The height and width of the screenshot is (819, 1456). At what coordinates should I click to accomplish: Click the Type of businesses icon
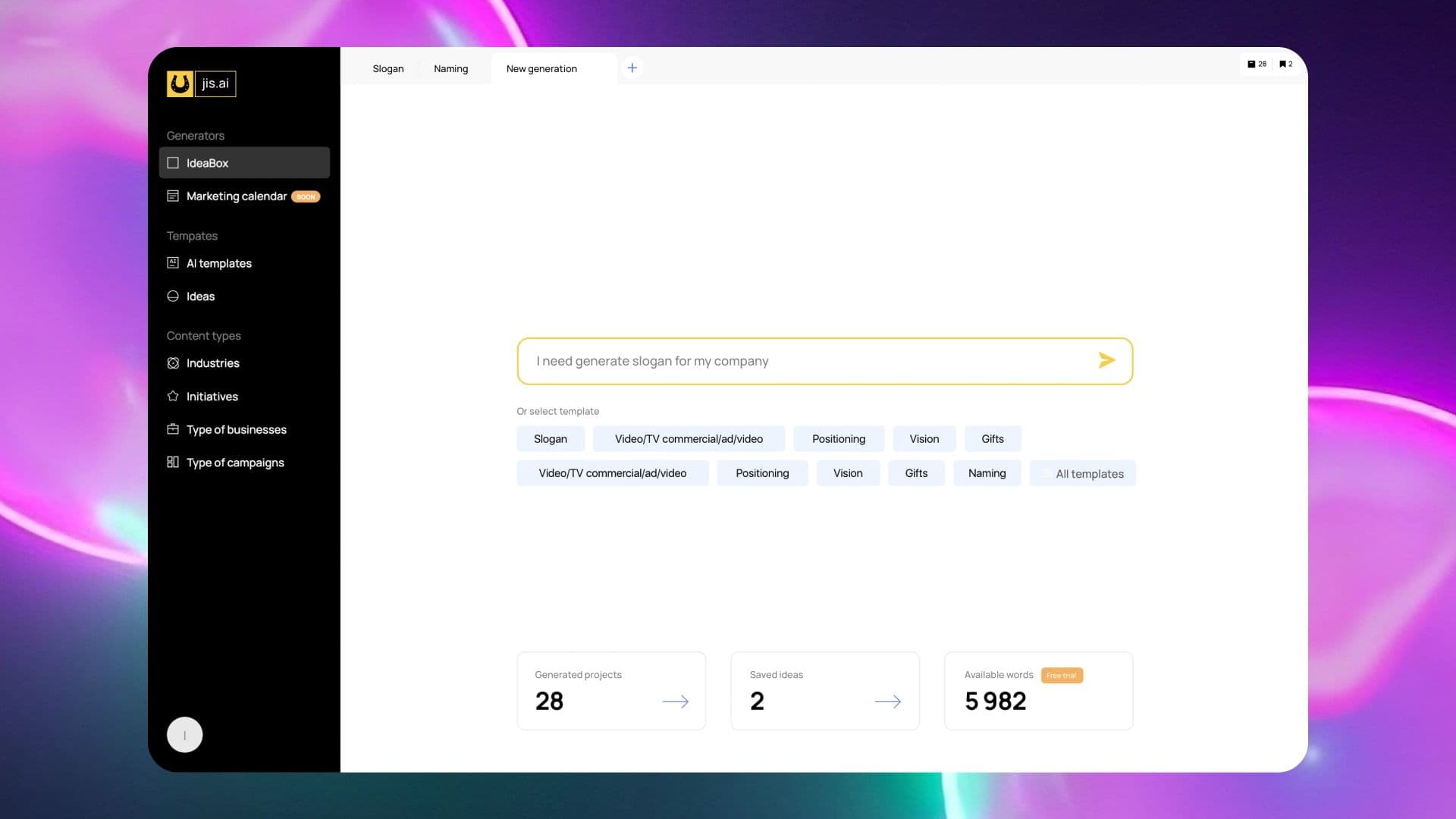172,428
